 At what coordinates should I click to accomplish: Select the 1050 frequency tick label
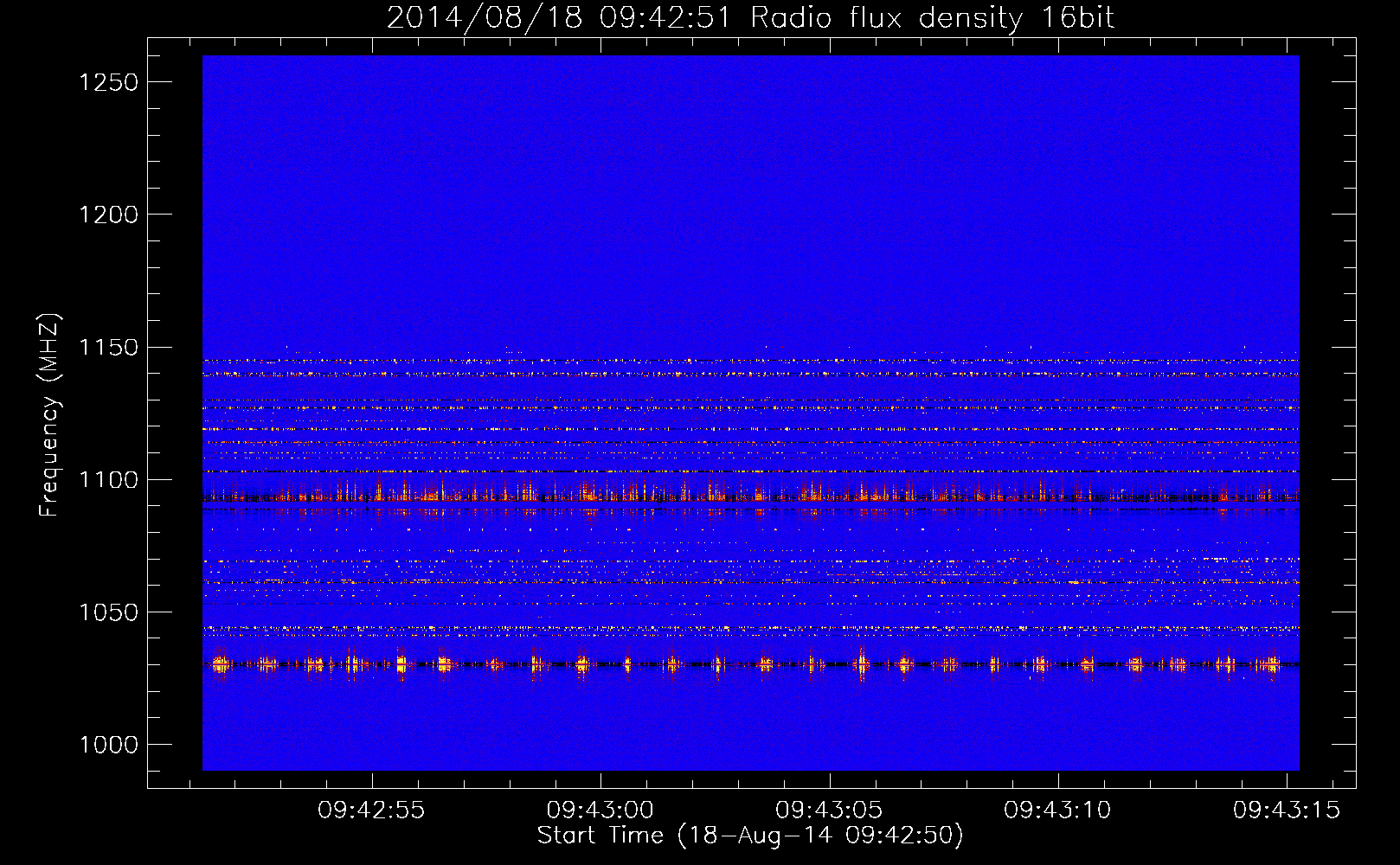[109, 612]
